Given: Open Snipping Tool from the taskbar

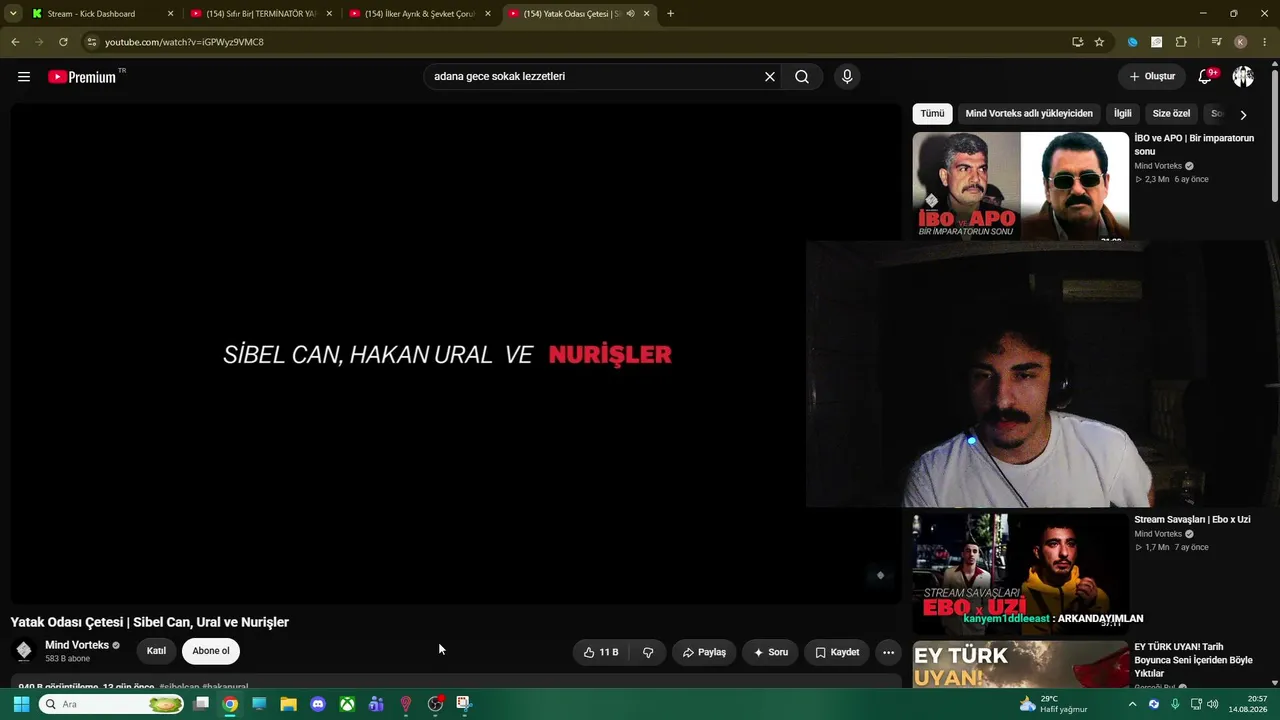Looking at the screenshot, I should coord(464,704).
